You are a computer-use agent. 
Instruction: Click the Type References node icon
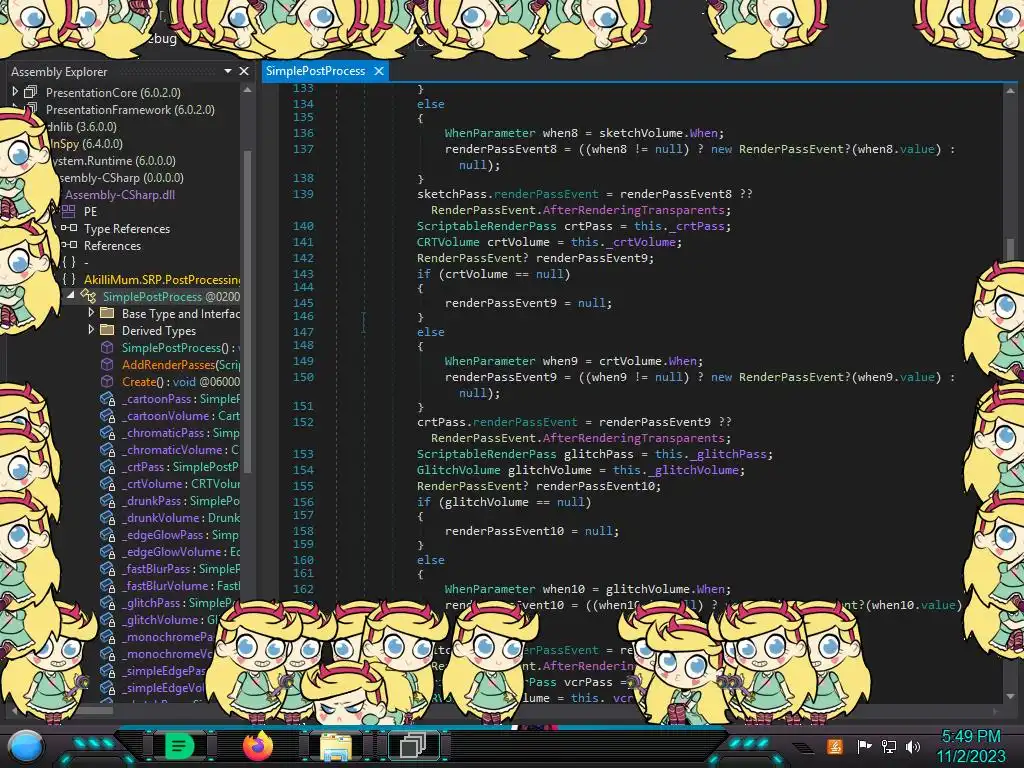click(69, 228)
